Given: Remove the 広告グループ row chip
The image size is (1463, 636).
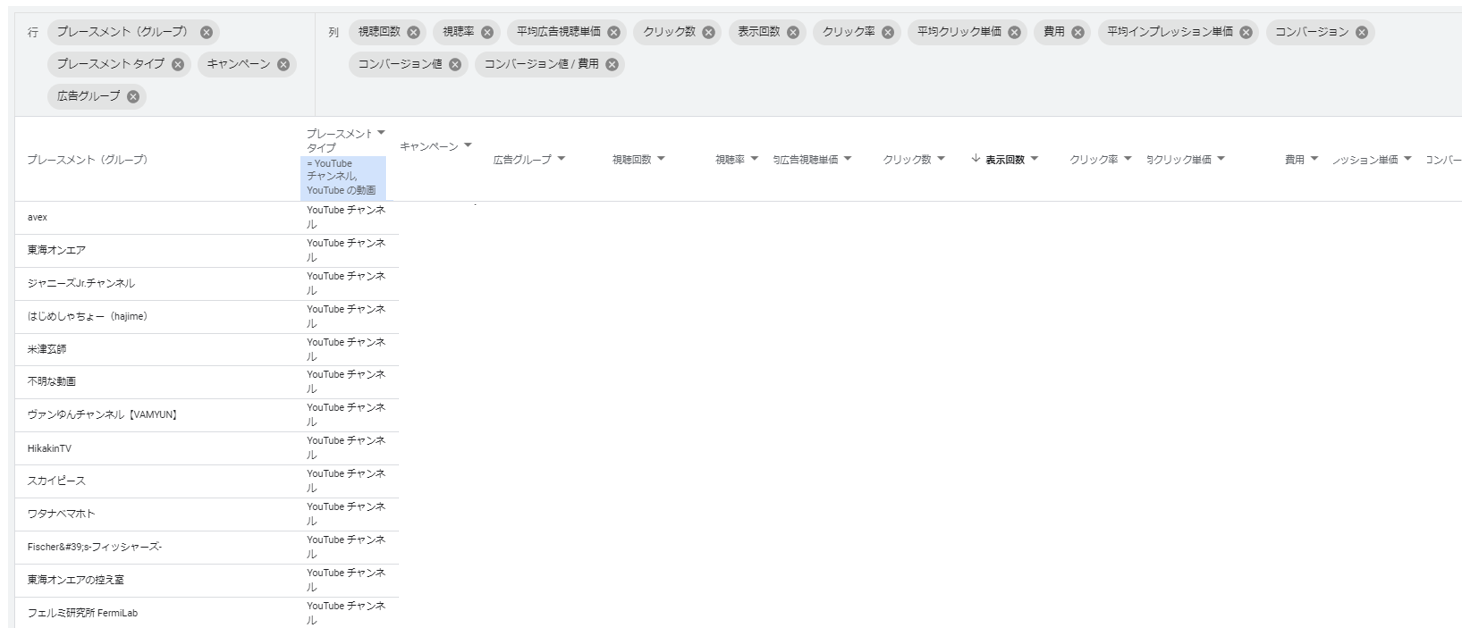Looking at the screenshot, I should click(x=133, y=97).
